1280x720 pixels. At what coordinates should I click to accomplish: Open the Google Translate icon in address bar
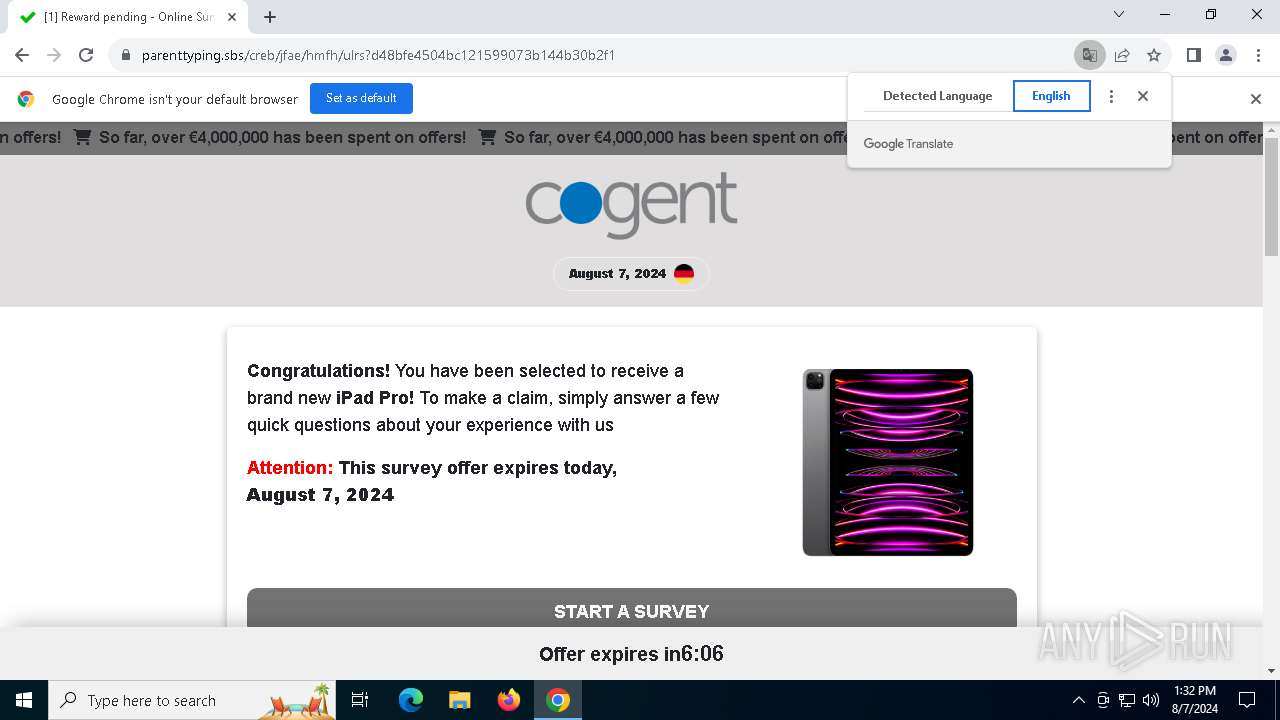[x=1090, y=55]
